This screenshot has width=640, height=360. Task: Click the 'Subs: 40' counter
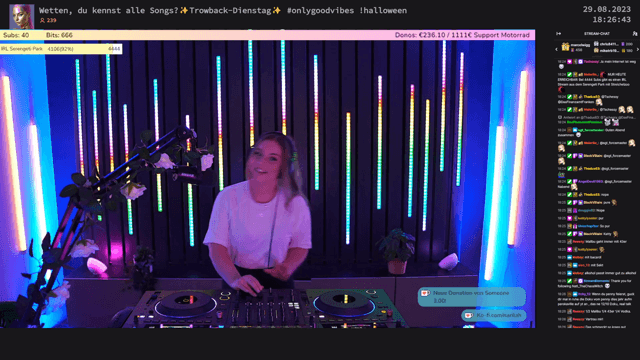click(16, 35)
